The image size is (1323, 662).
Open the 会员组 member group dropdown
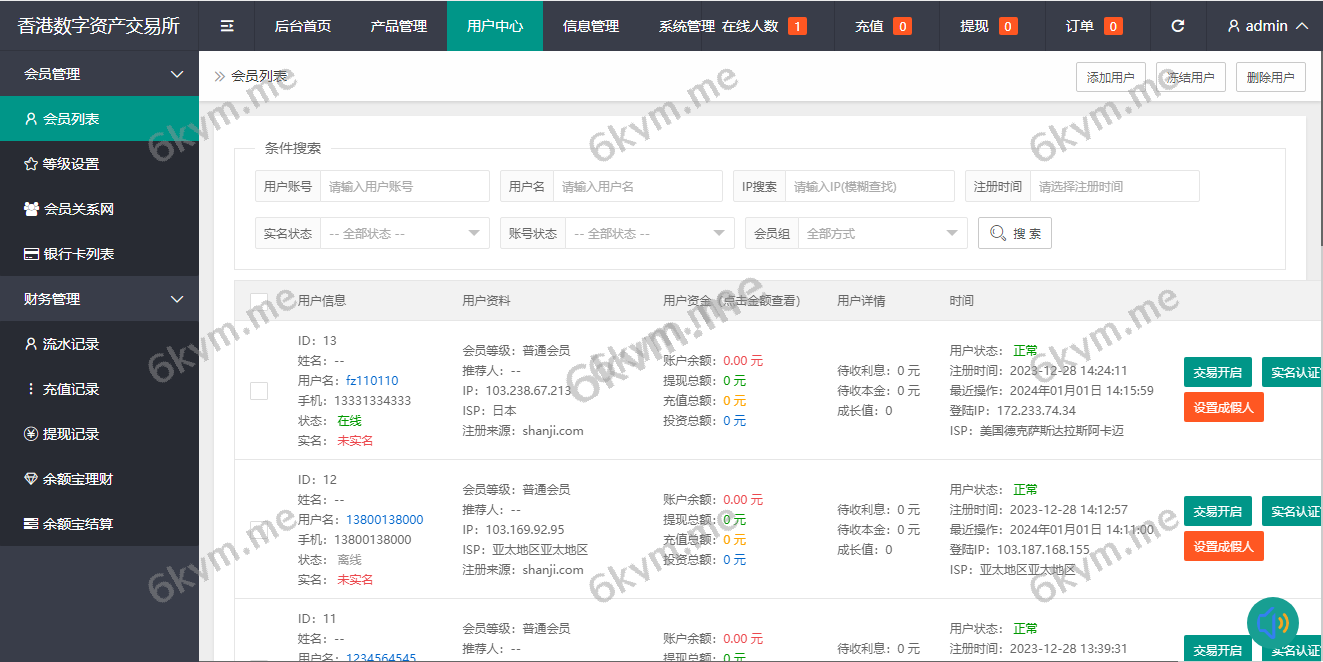tap(880, 232)
